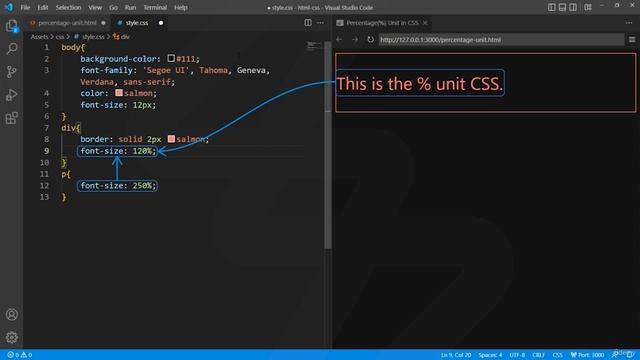Toggle the bottom panel layout
The image size is (640, 360).
tap(562, 7)
